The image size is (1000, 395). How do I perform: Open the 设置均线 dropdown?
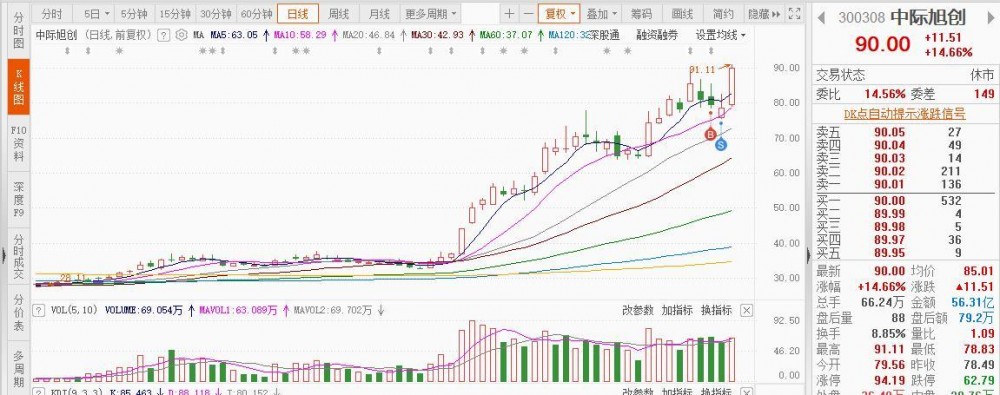(x=720, y=35)
